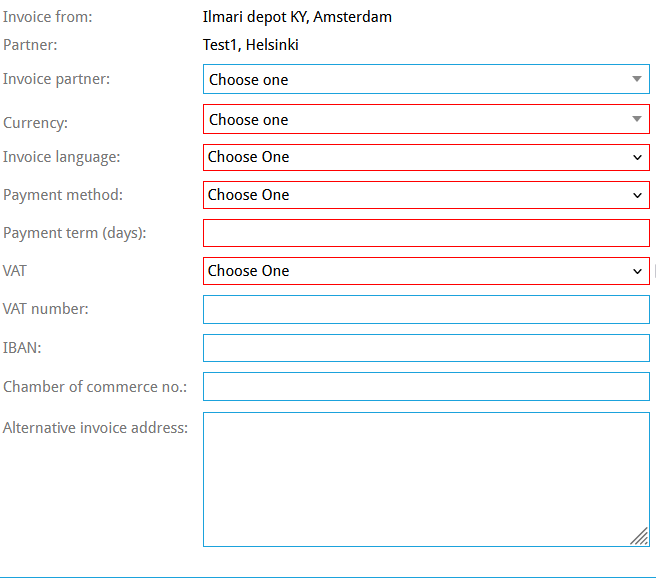Open the Currency dropdown
656x580 pixels.
[426, 119]
